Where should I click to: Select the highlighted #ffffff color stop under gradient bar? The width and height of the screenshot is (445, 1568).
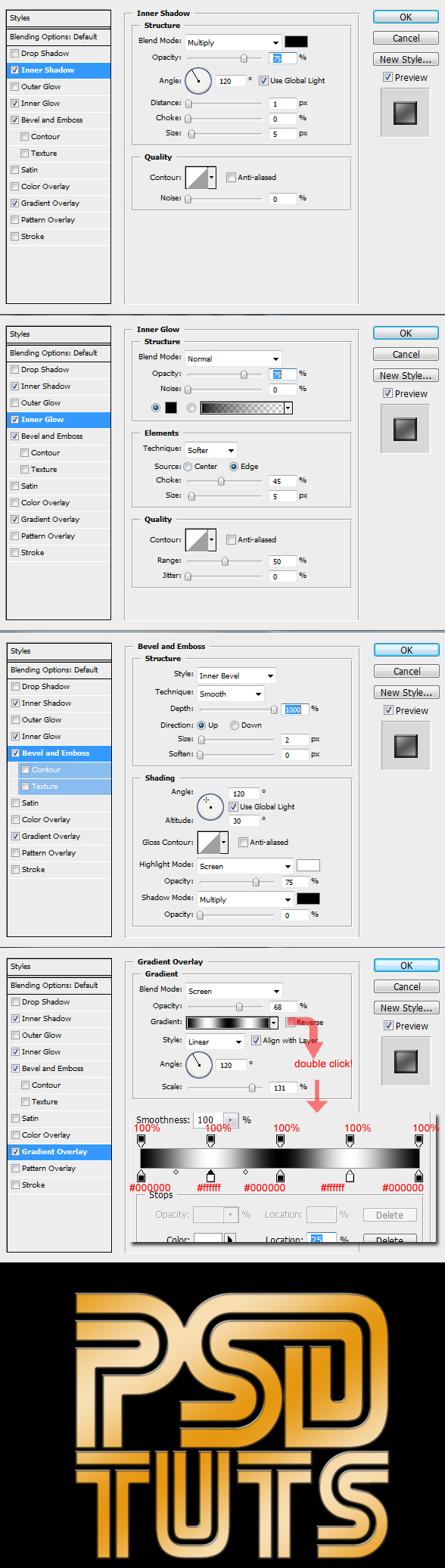[x=210, y=1175]
